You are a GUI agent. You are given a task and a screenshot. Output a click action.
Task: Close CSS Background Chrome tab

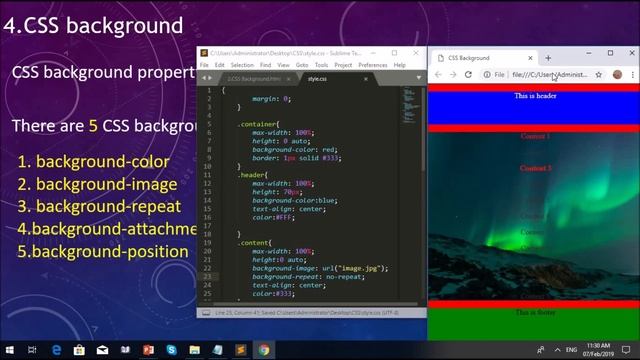[530, 58]
